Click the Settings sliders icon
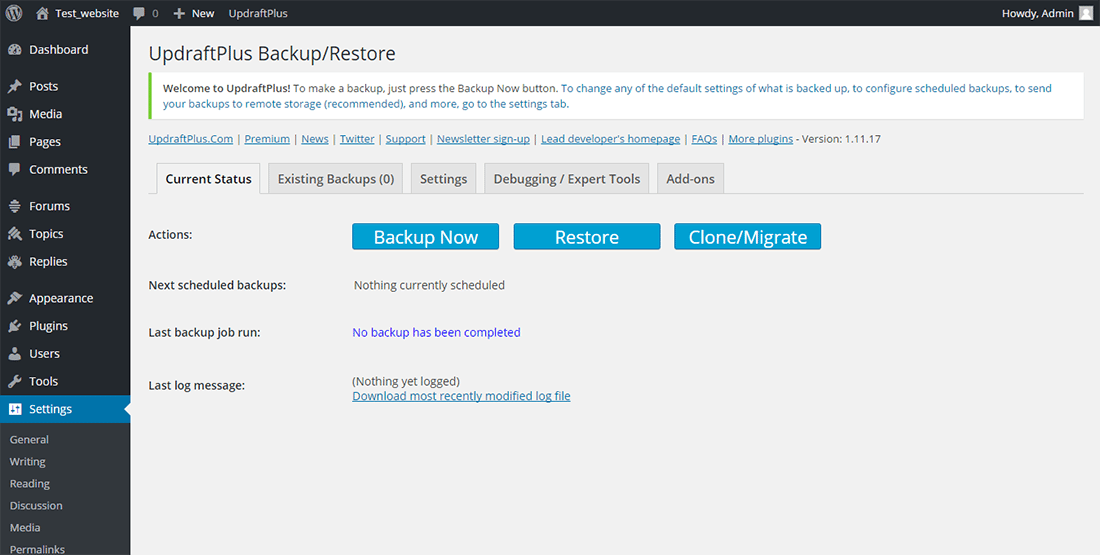 coord(15,409)
